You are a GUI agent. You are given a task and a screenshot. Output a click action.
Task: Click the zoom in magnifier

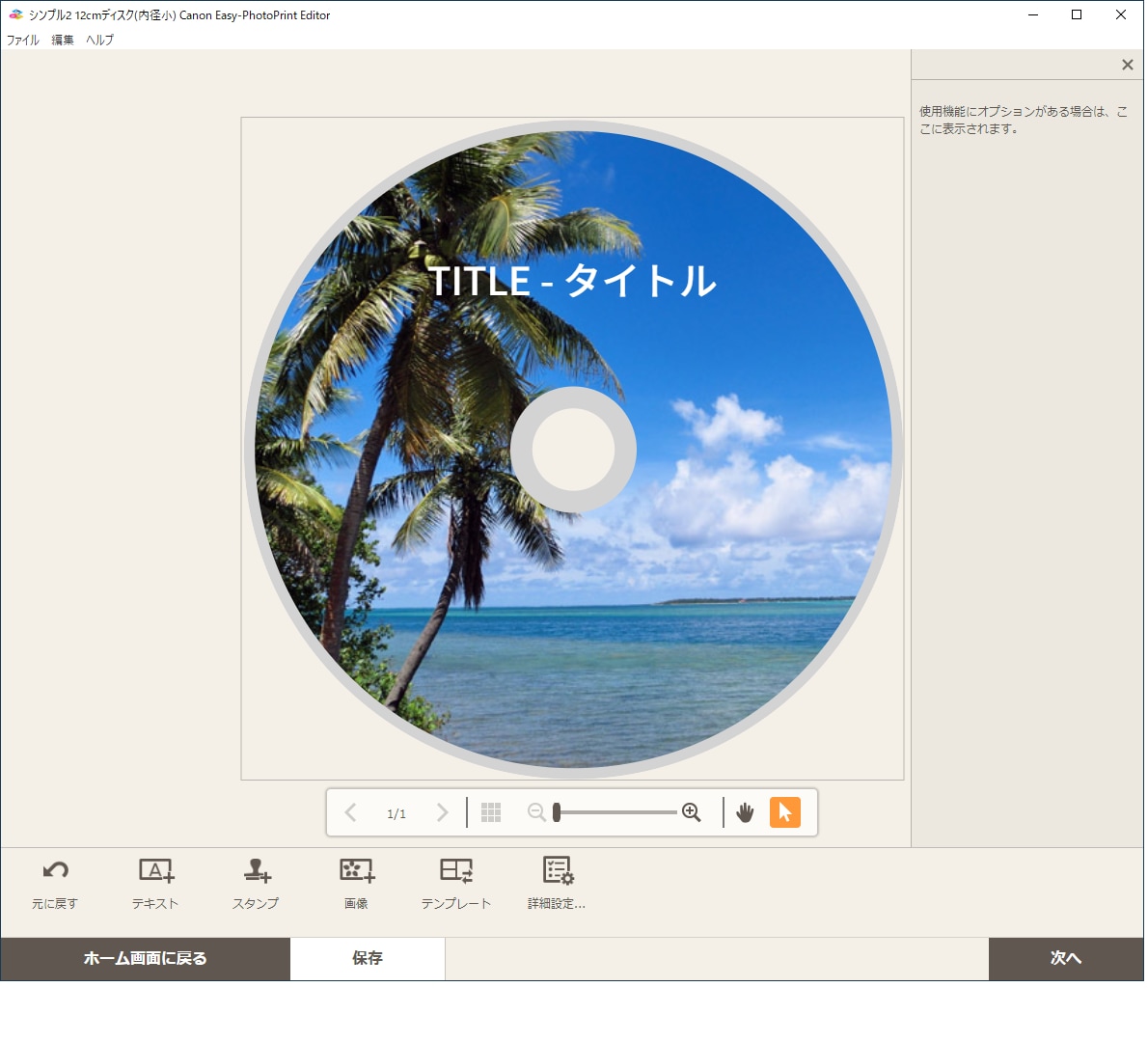(691, 812)
